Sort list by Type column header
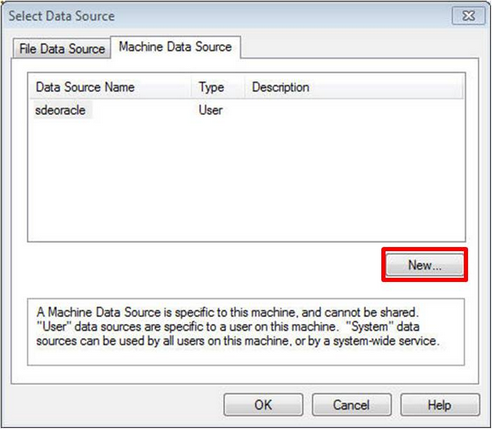 (218, 87)
